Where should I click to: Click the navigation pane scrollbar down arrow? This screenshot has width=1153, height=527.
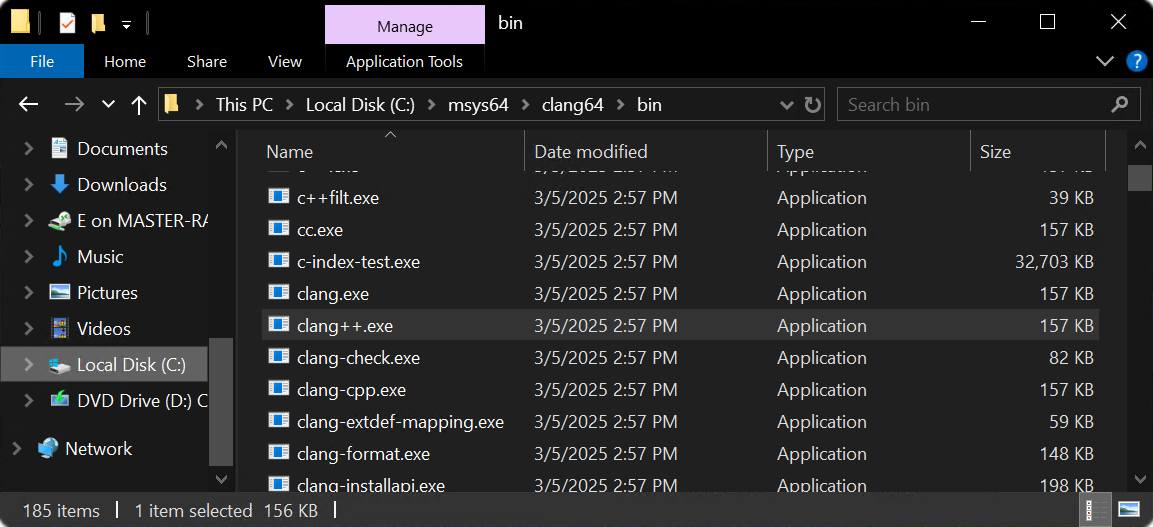click(x=221, y=478)
